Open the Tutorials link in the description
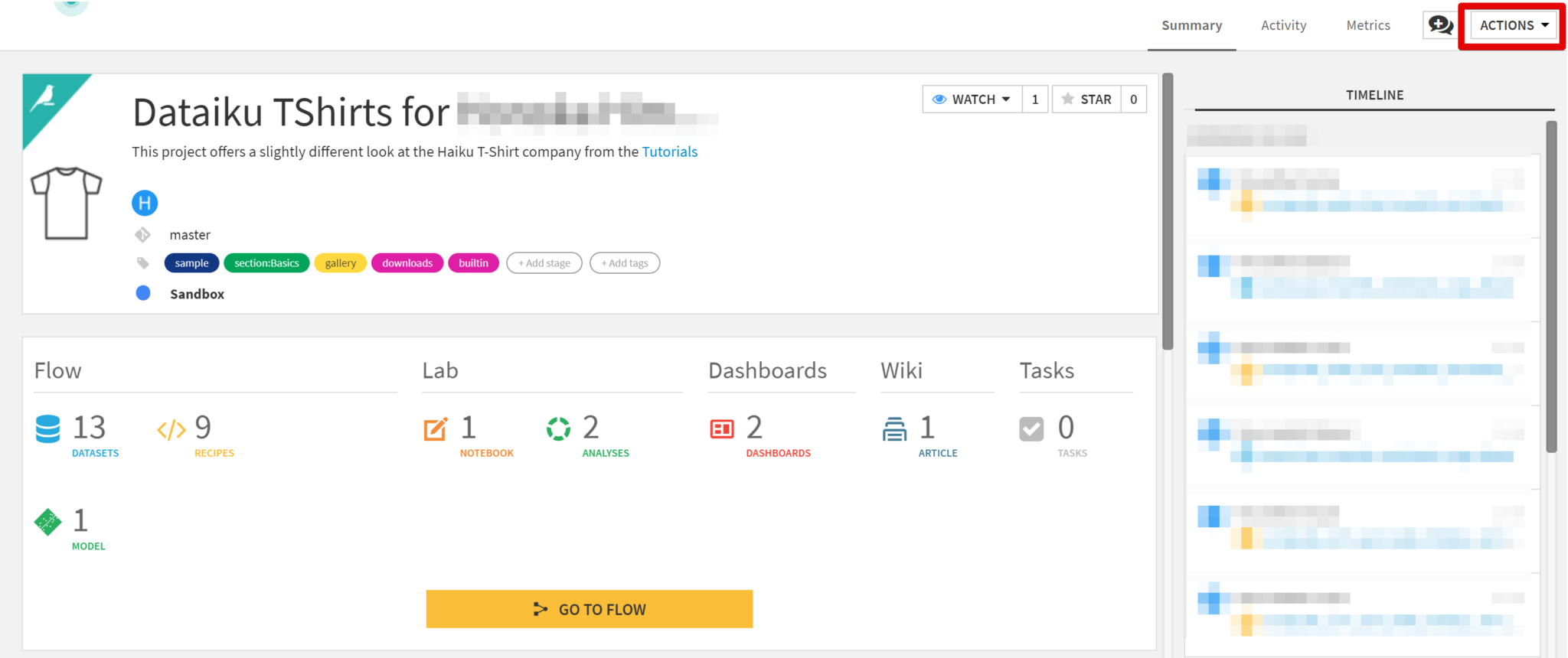 click(669, 151)
